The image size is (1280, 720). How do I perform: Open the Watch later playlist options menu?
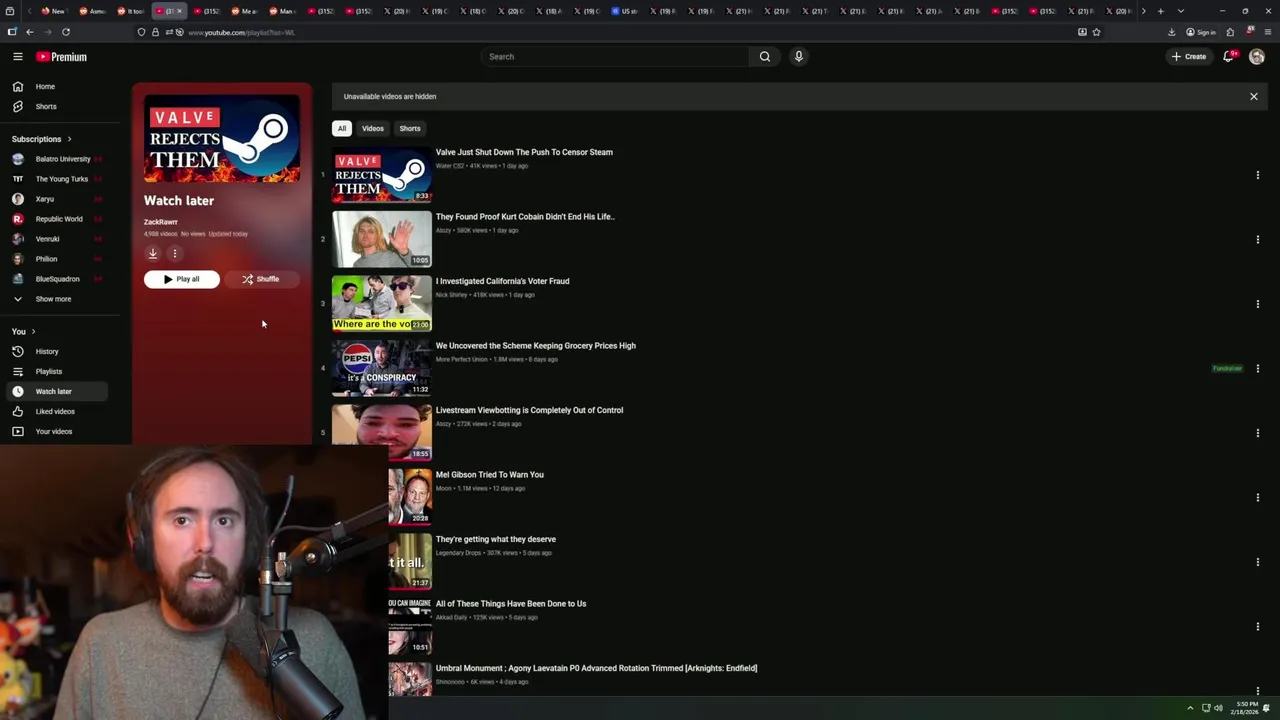pyautogui.click(x=174, y=254)
